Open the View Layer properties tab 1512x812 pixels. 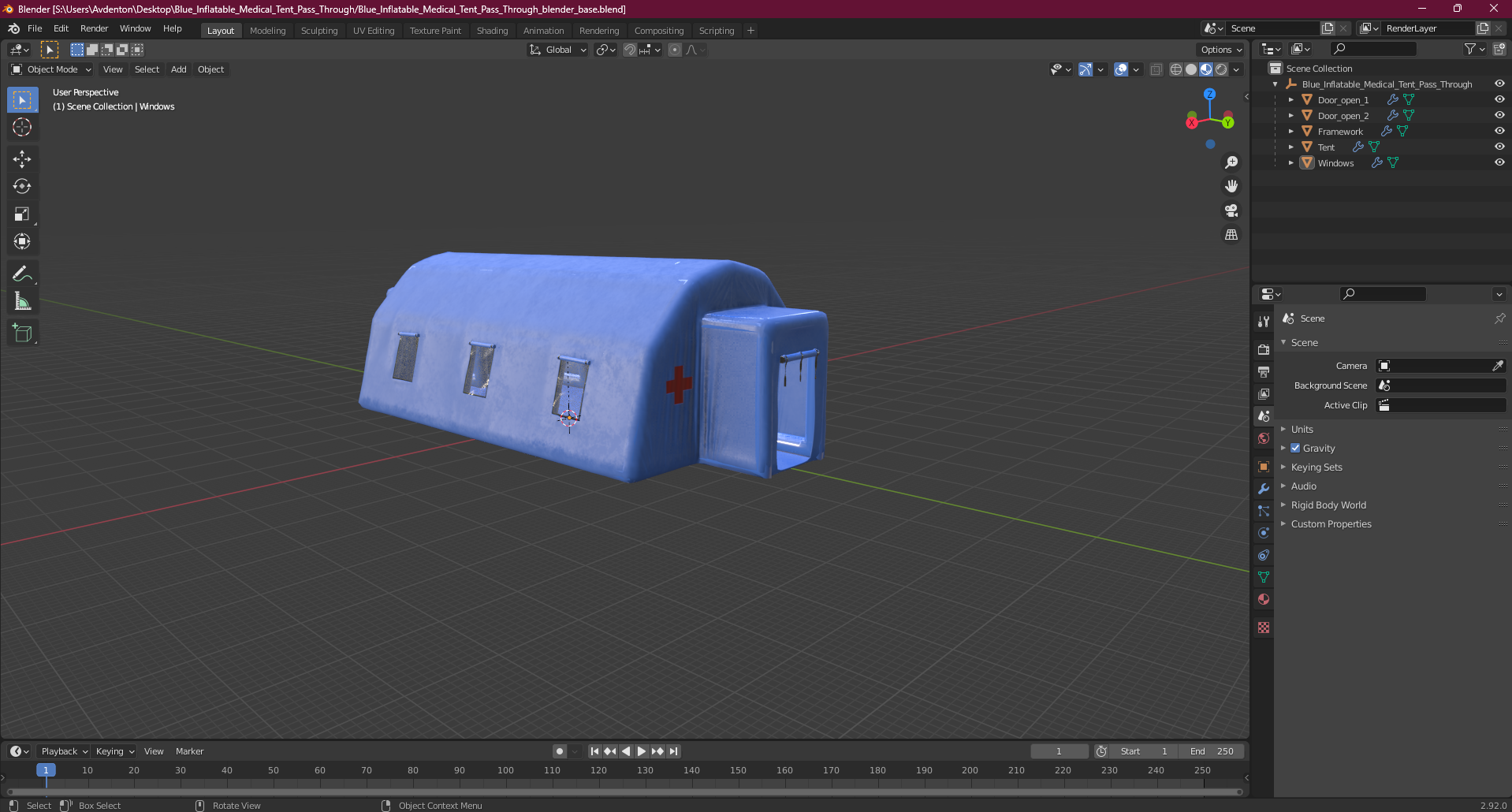pos(1264,393)
